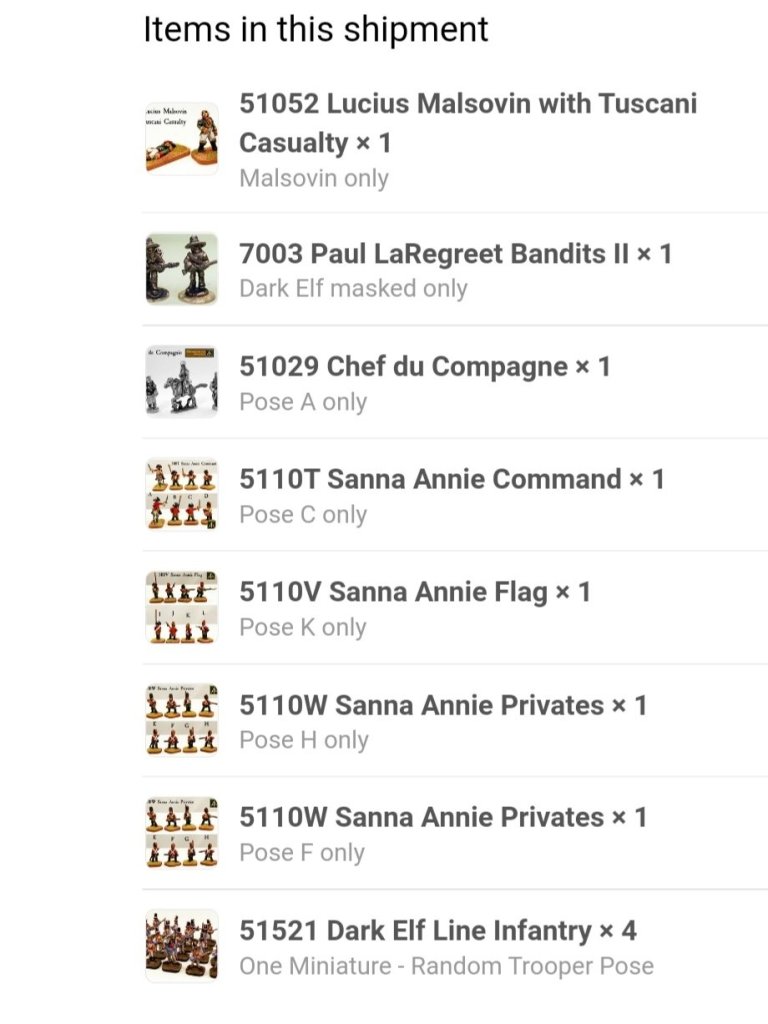
Task: Click the 'Malsovin only' variant text
Action: [314, 179]
